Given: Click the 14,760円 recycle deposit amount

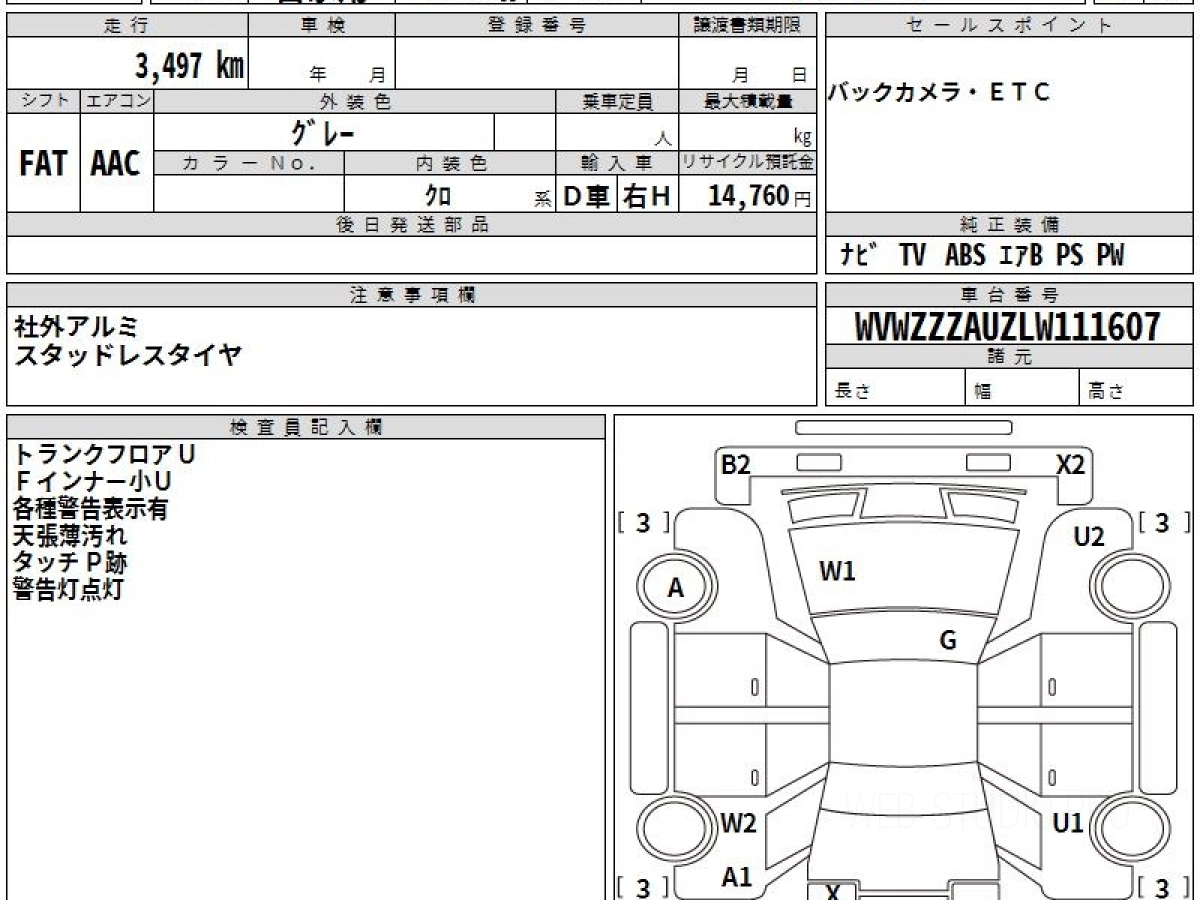Looking at the screenshot, I should [x=760, y=197].
